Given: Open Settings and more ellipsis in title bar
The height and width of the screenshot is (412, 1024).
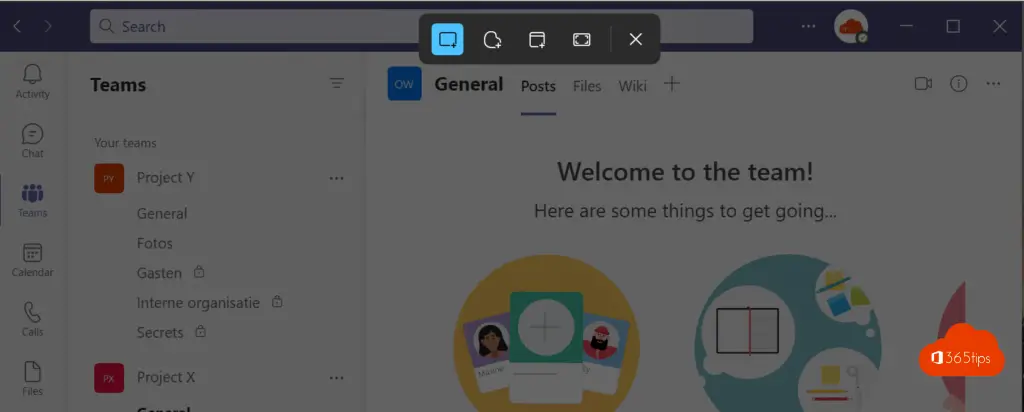Looking at the screenshot, I should click(x=808, y=26).
